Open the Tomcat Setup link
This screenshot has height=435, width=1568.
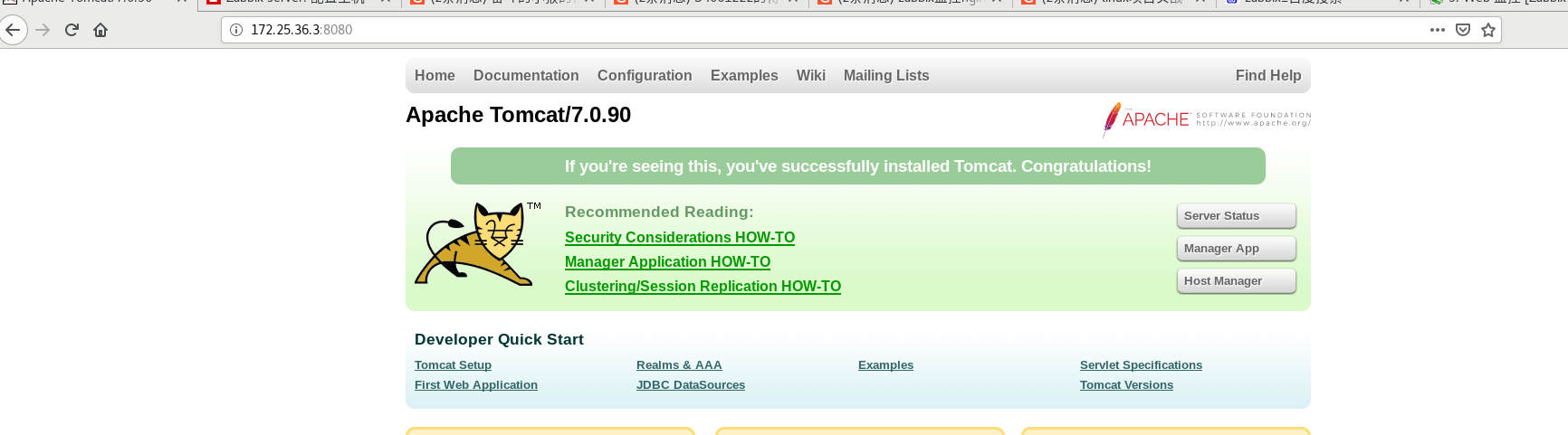click(453, 365)
